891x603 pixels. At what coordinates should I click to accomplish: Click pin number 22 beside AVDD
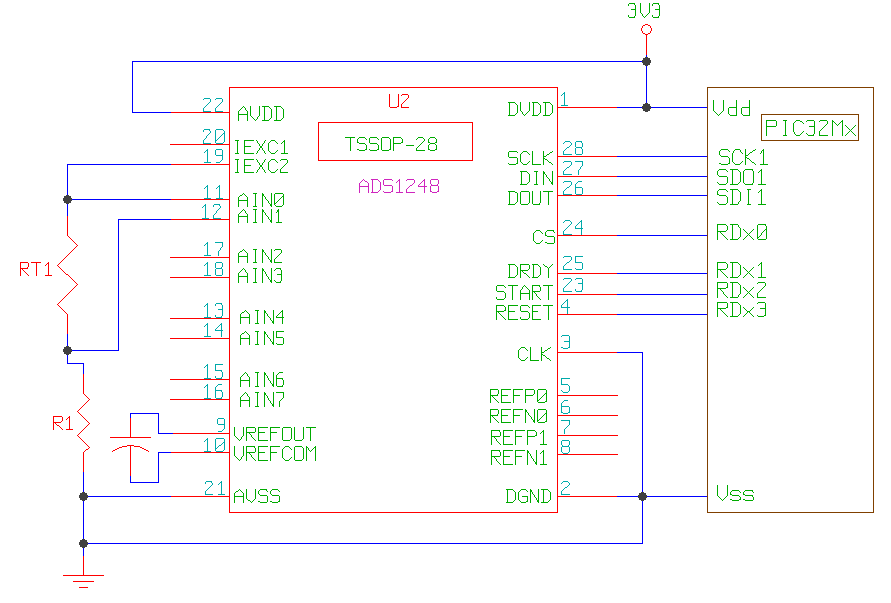tap(213, 105)
